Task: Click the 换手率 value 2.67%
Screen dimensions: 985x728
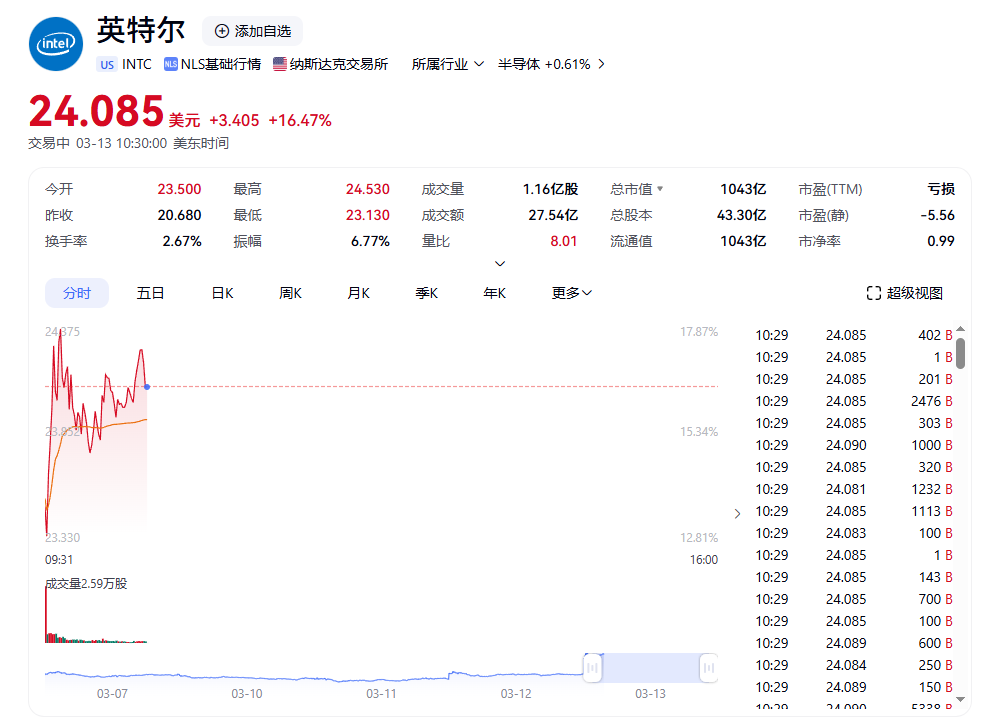Action: pyautogui.click(x=182, y=241)
